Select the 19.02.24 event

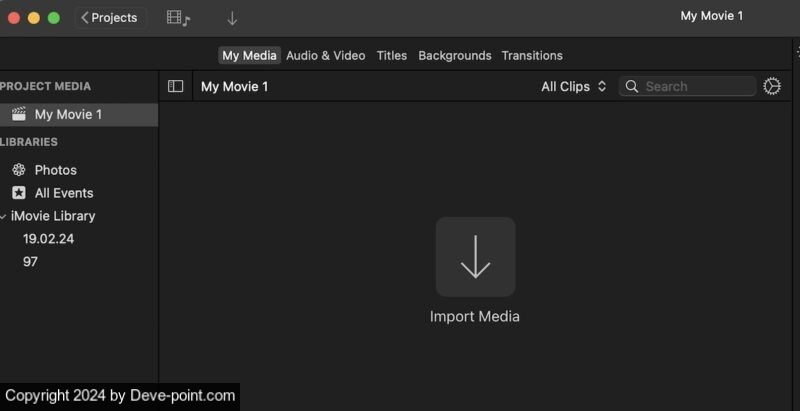pyautogui.click(x=48, y=239)
